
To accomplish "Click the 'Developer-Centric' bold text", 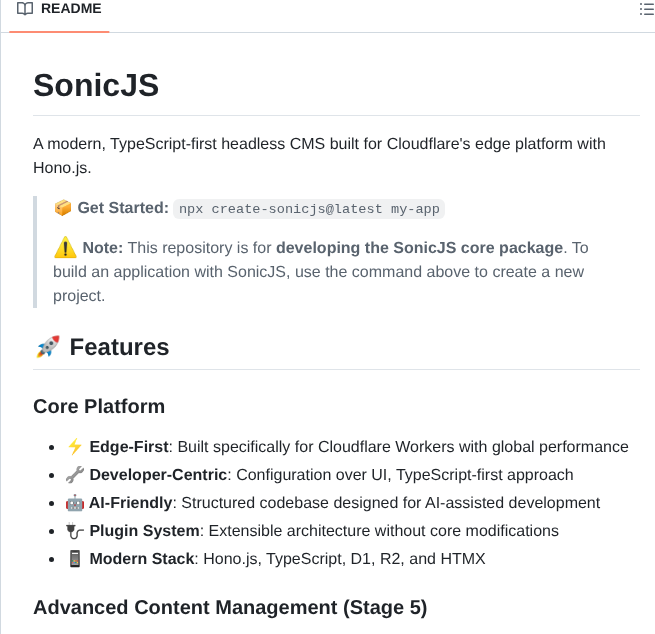I will pos(158,475).
